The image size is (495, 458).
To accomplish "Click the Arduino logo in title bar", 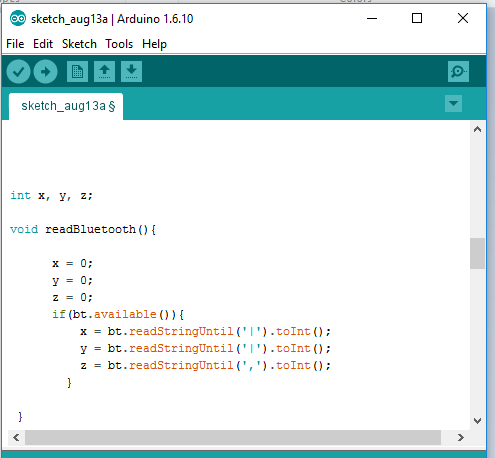I will pyautogui.click(x=18, y=18).
